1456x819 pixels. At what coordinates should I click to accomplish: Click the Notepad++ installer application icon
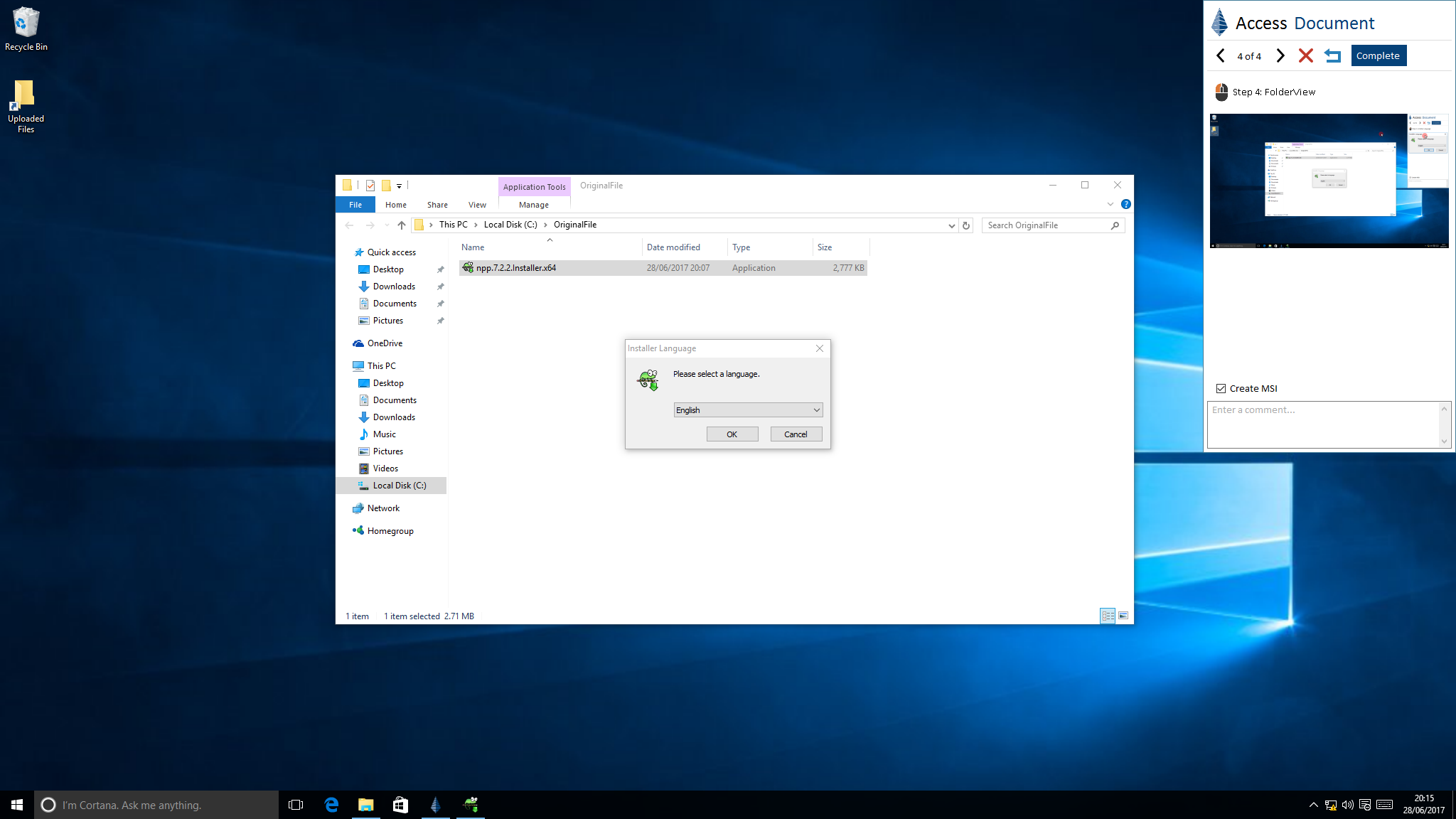[467, 267]
